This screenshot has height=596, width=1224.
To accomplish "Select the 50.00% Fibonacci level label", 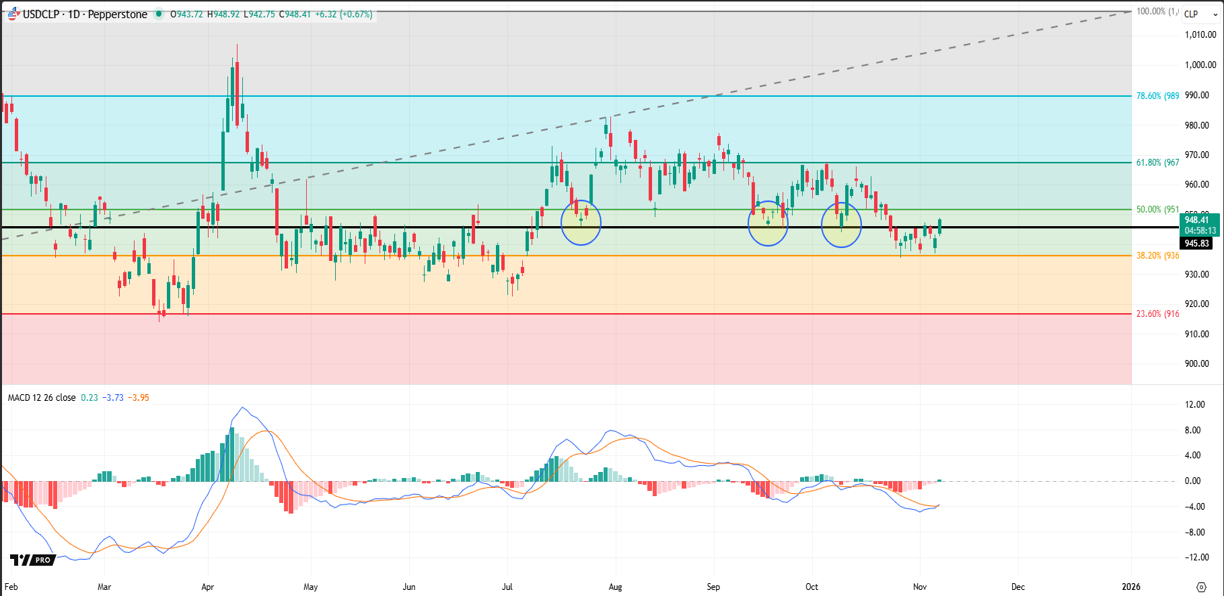I will (x=1158, y=210).
